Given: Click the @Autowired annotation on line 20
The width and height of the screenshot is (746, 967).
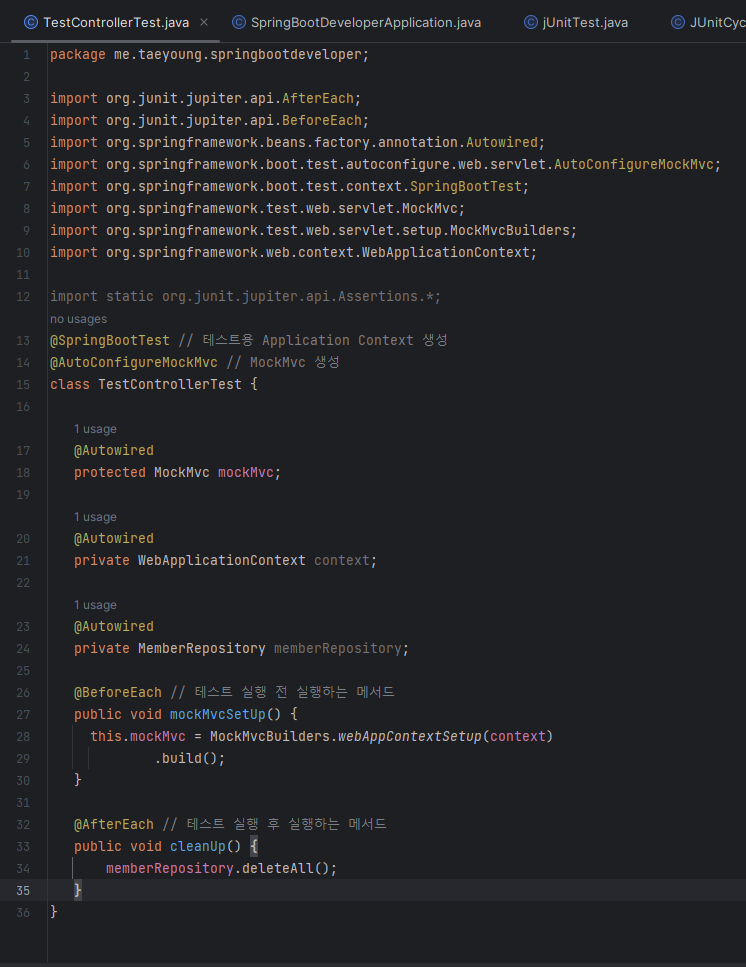Looking at the screenshot, I should pyautogui.click(x=114, y=539).
